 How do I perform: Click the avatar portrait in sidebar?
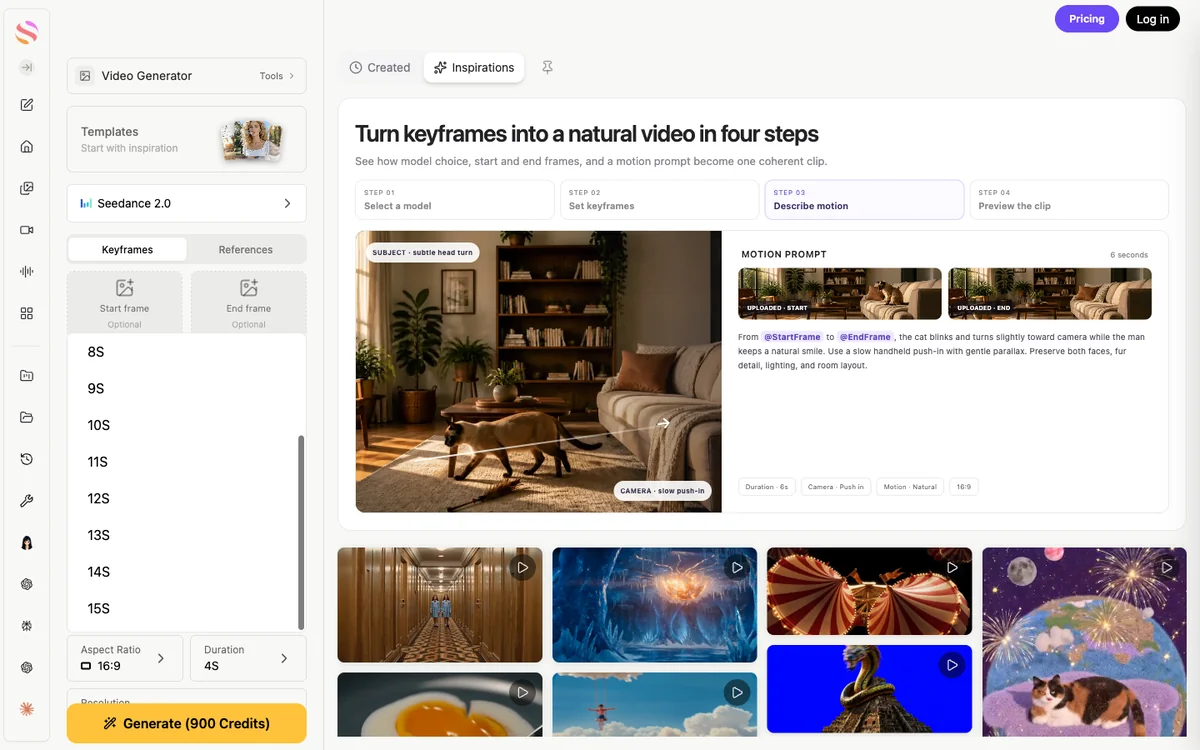coord(27,543)
